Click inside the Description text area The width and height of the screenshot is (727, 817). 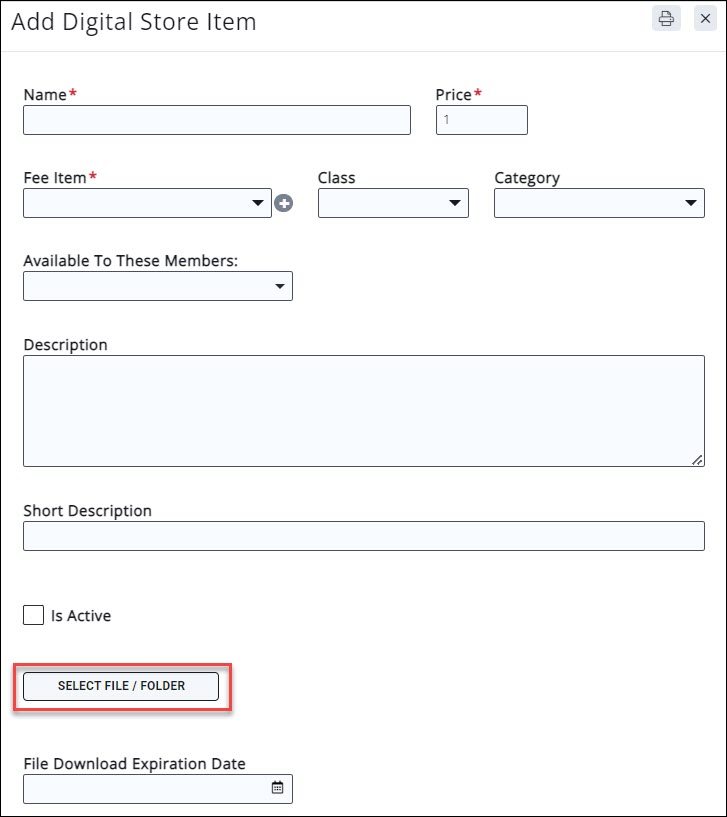364,410
